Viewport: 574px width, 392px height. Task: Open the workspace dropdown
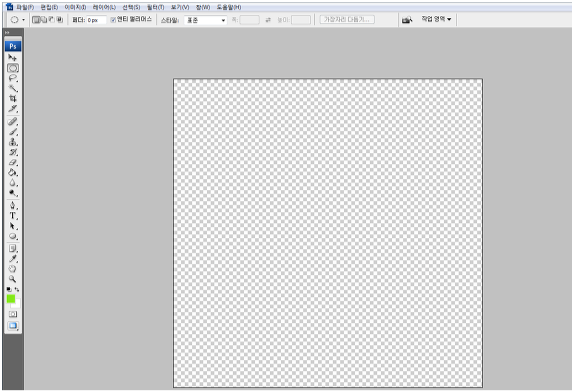pos(436,19)
